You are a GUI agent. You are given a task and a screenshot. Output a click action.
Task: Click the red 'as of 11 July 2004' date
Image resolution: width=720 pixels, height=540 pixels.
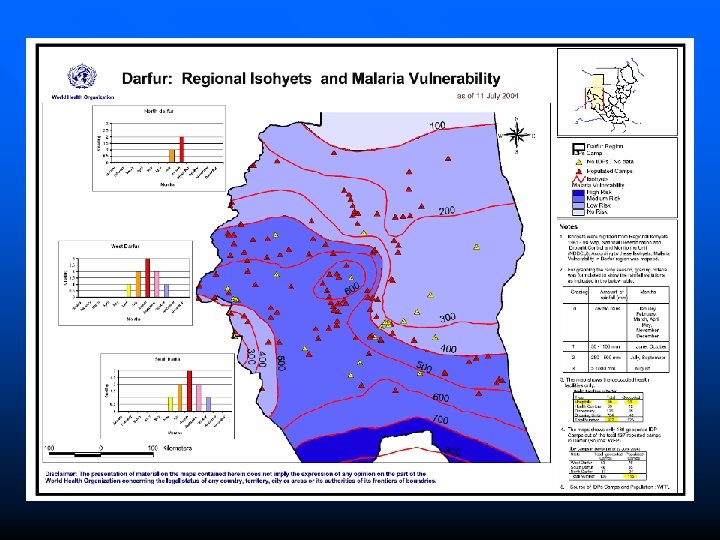[487, 96]
